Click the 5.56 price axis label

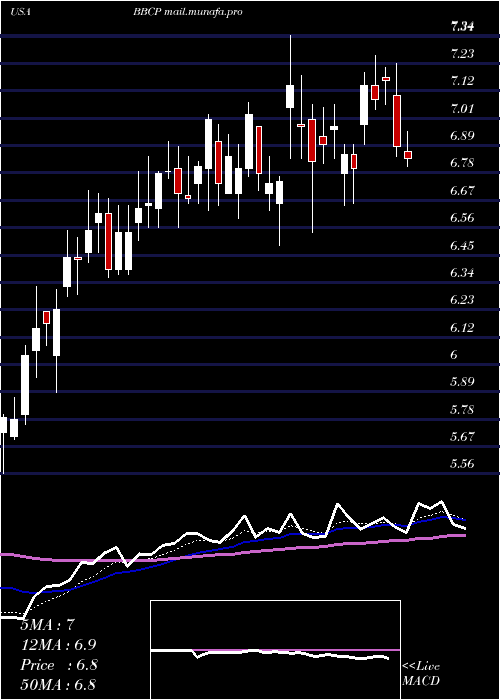pyautogui.click(x=462, y=464)
